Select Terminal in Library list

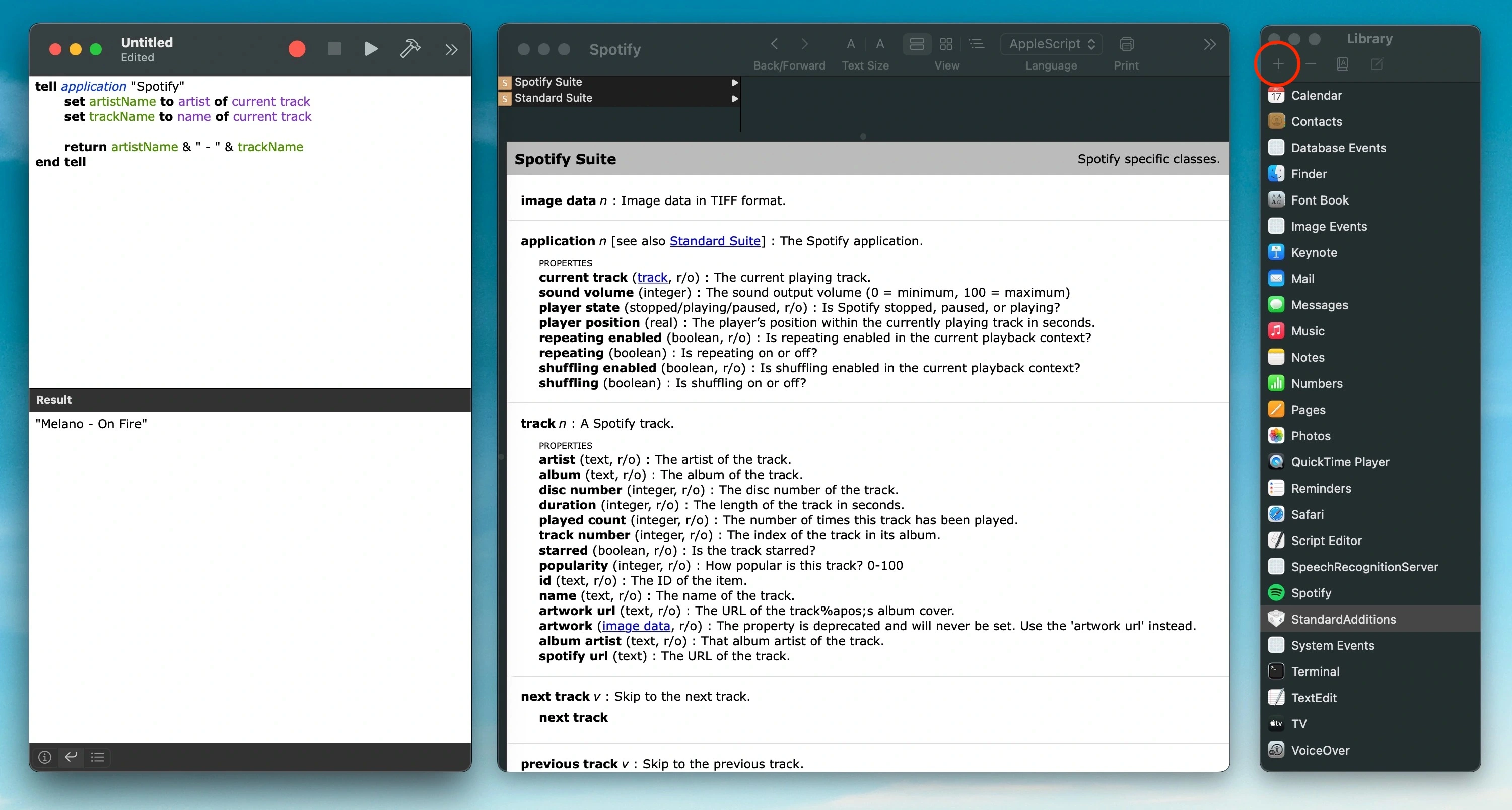pyautogui.click(x=1370, y=672)
